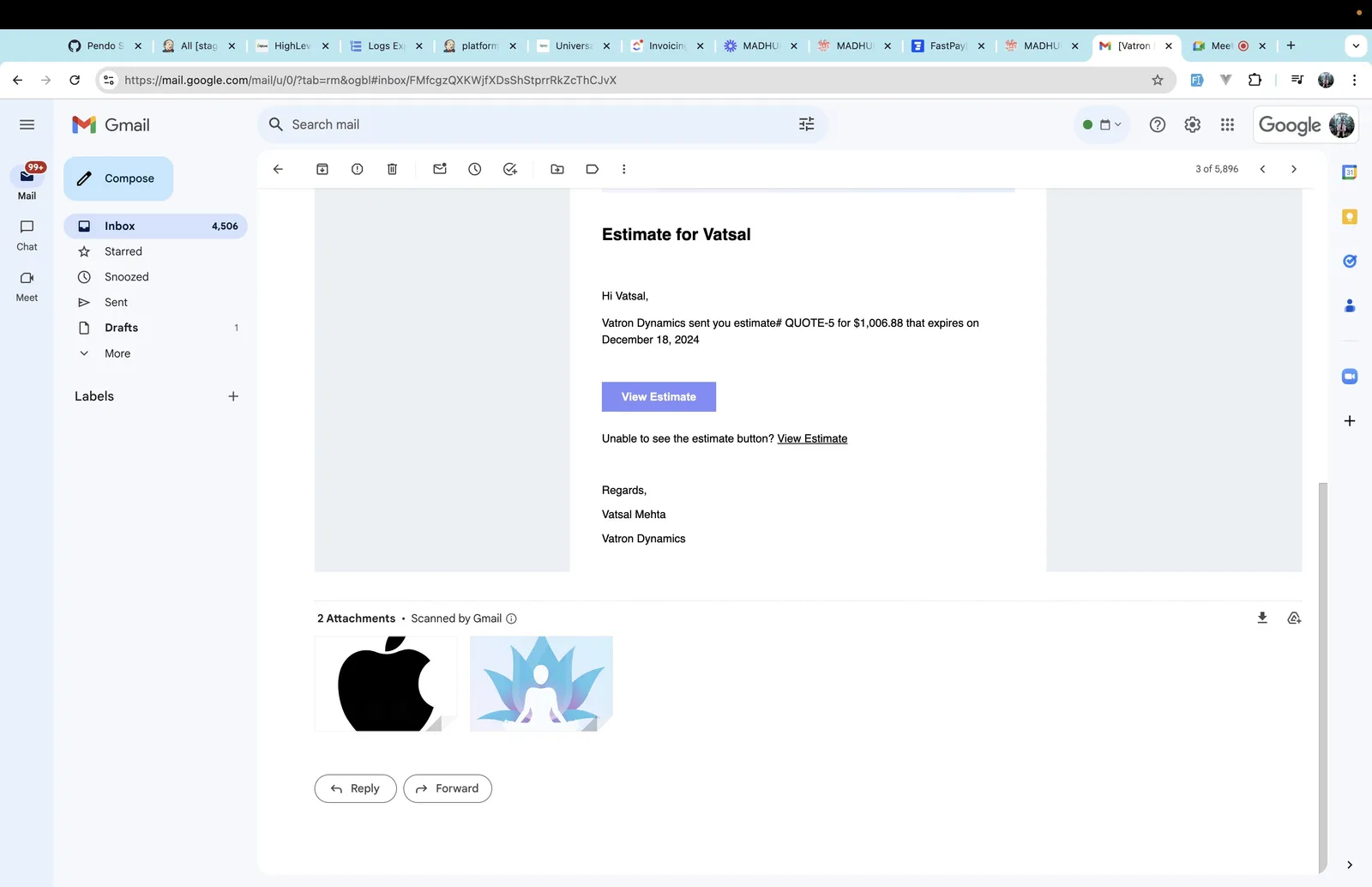
Task: Open Contacts side panel
Action: (x=1350, y=305)
